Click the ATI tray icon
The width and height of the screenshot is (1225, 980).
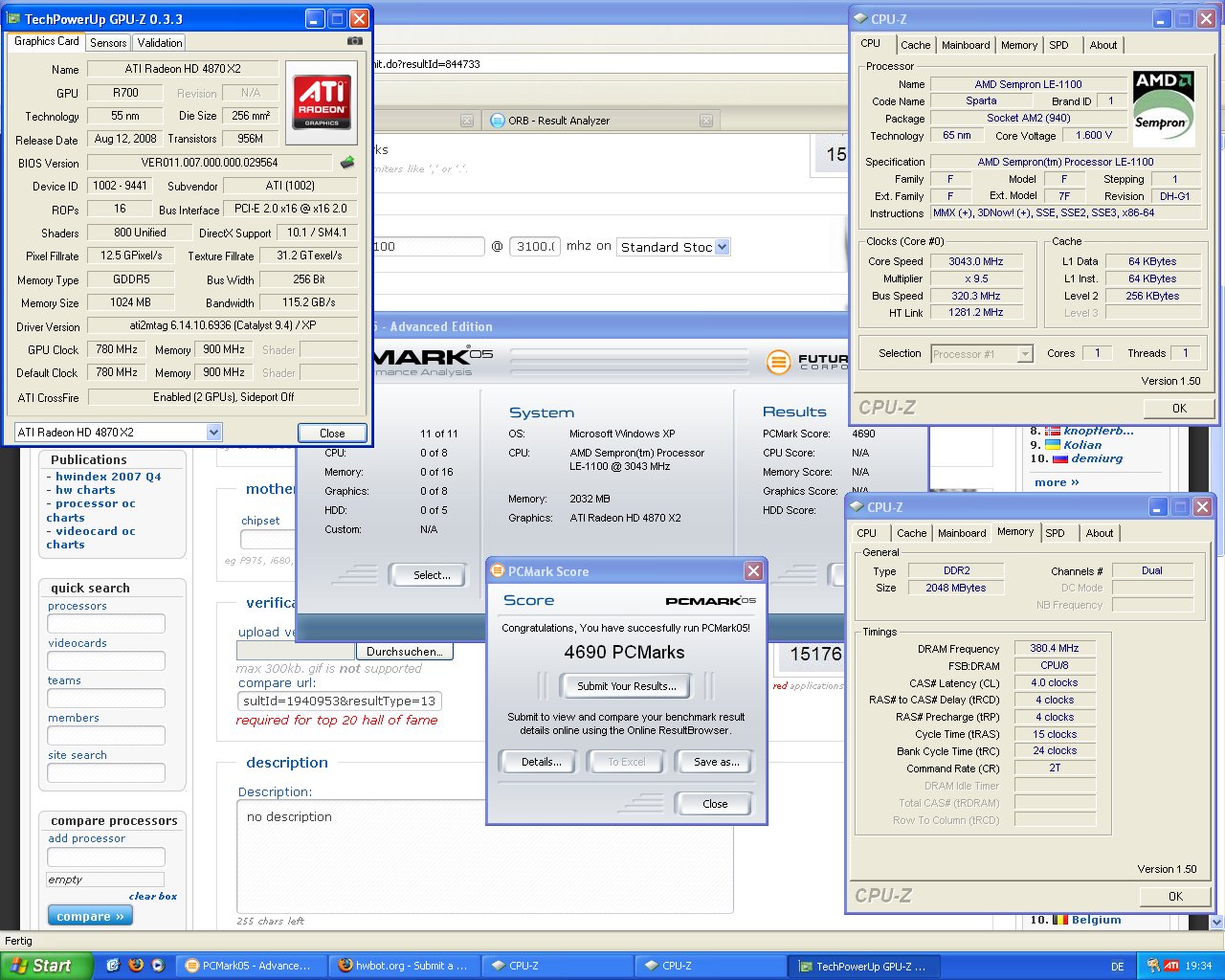click(x=1171, y=966)
